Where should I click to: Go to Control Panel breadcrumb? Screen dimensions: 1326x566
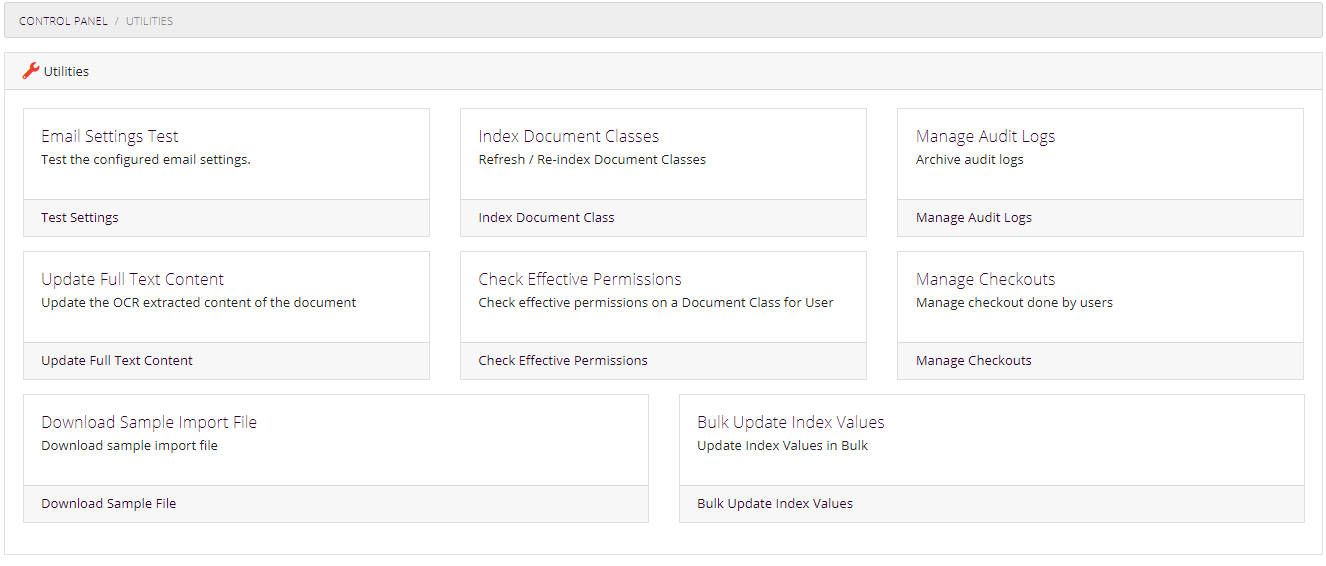tap(63, 21)
